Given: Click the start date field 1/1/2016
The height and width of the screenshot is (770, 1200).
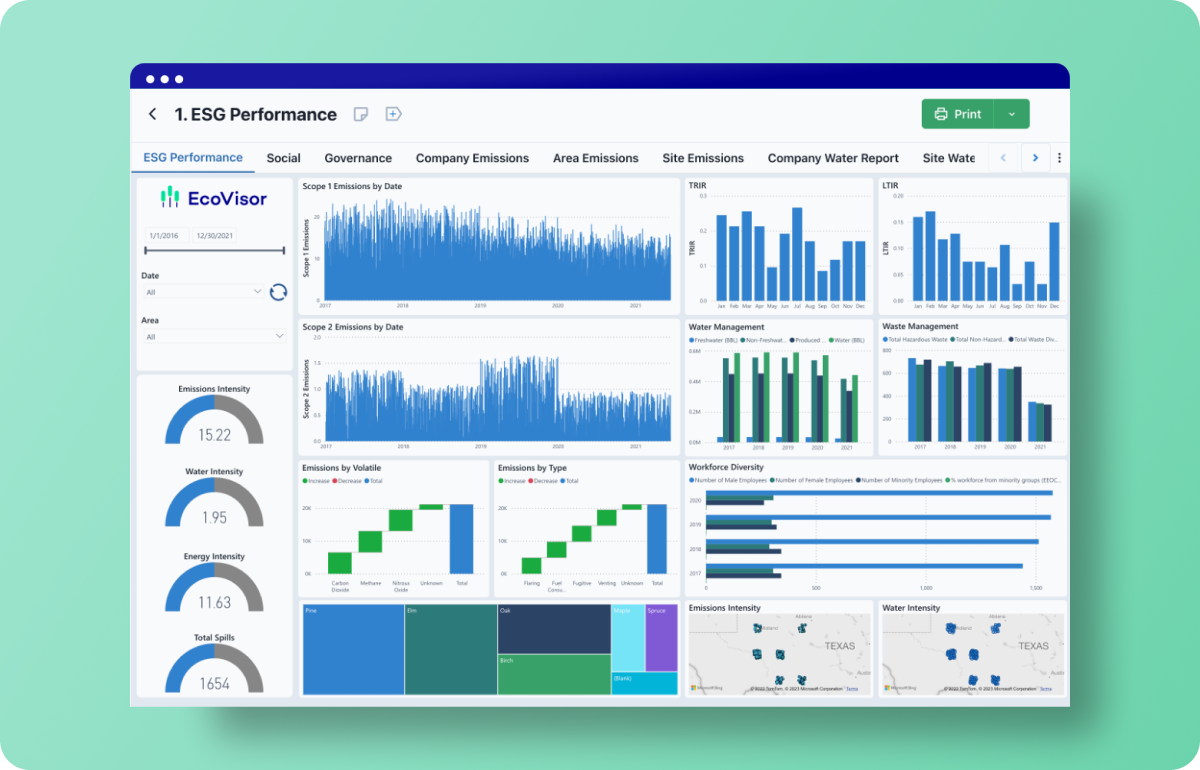Looking at the screenshot, I should tap(165, 235).
